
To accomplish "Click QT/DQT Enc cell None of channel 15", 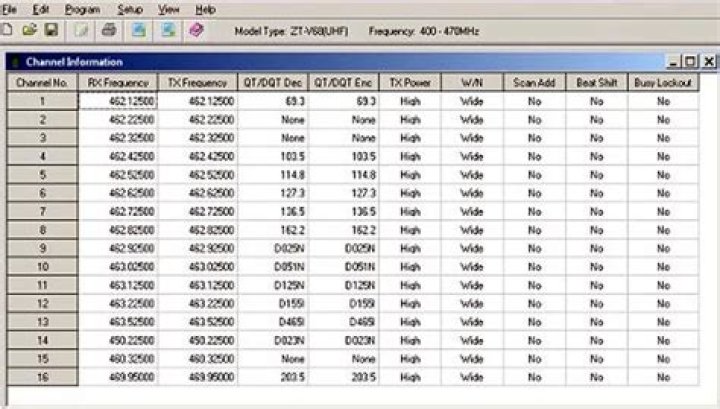I will [x=343, y=359].
